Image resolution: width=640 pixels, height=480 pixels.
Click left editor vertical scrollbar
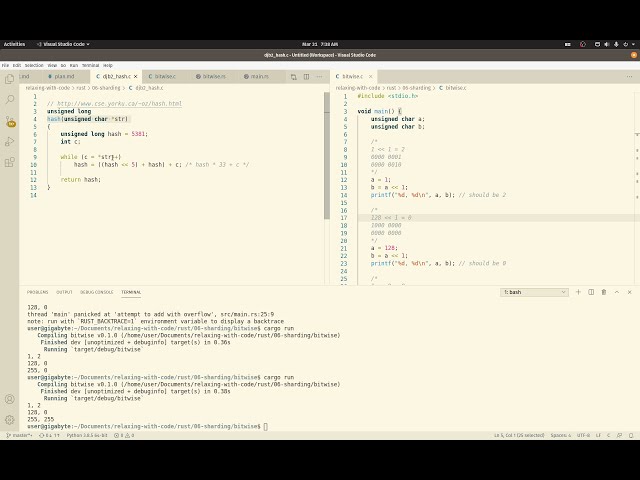click(x=327, y=155)
